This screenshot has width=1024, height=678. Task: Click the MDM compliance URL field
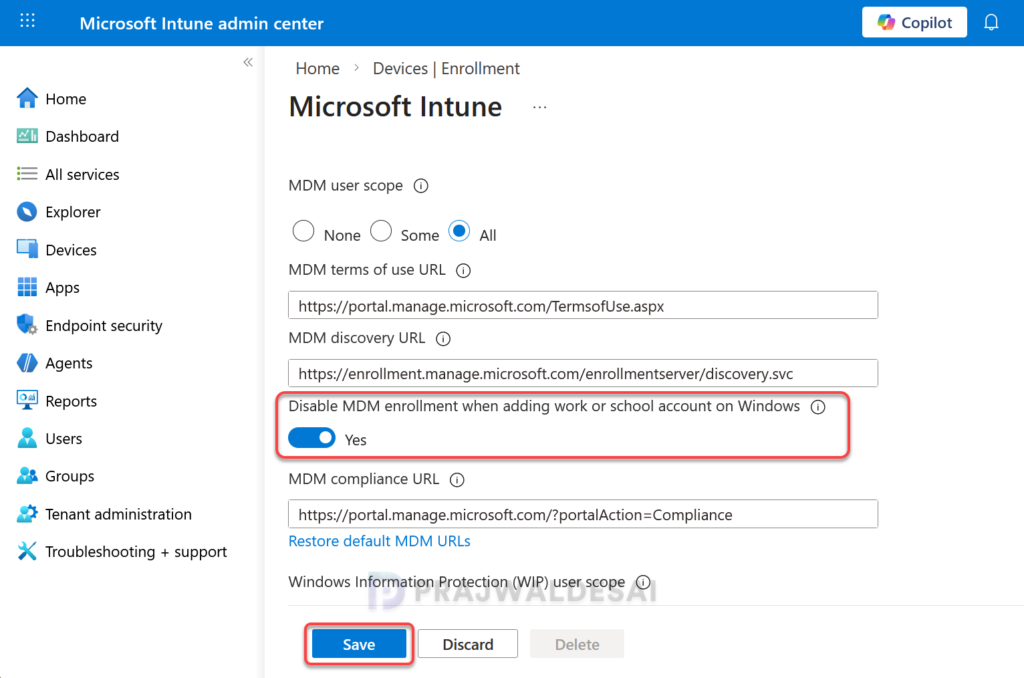coord(583,514)
